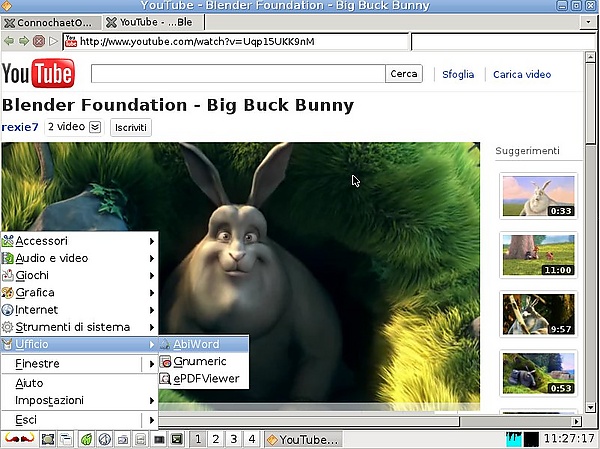Switch to virtual desktop 2
Screen dimensions: 600x449
(x=216, y=439)
